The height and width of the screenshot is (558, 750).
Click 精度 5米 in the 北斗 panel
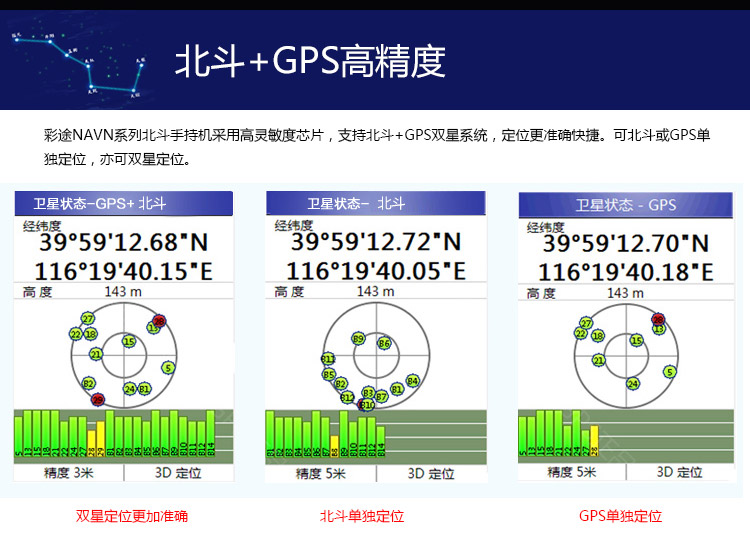[x=320, y=474]
